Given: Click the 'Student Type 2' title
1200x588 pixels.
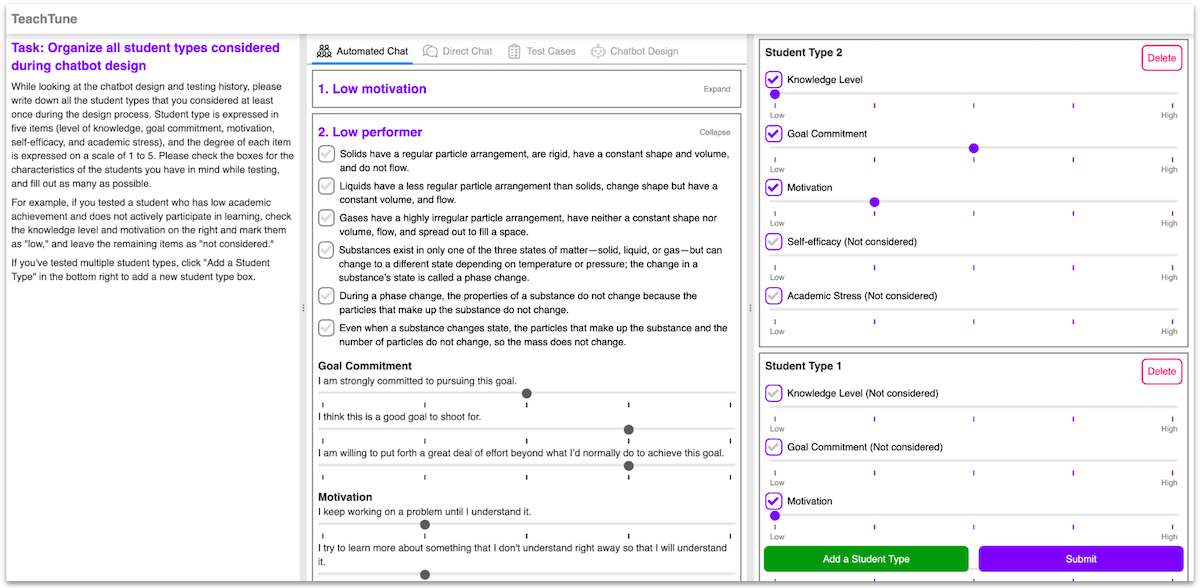Looking at the screenshot, I should 804,52.
